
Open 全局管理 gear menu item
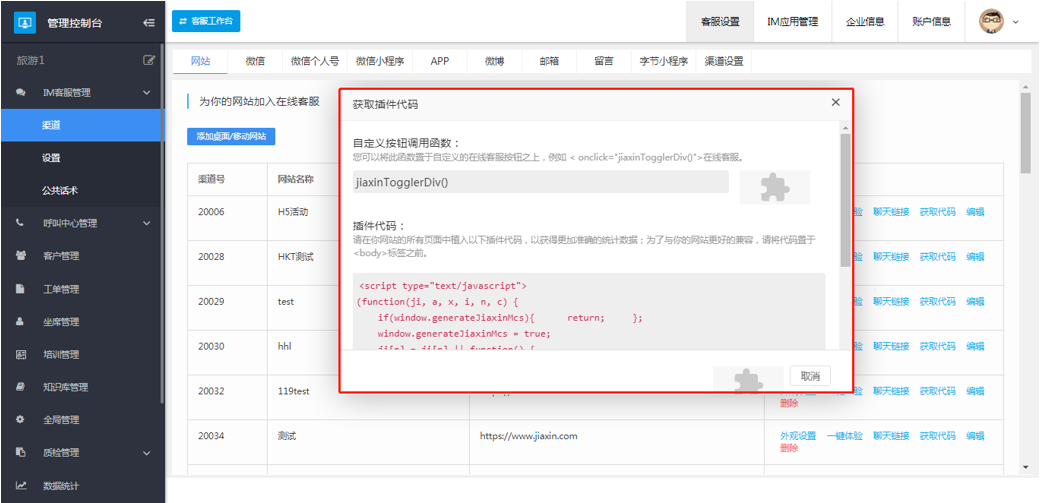click(59, 420)
